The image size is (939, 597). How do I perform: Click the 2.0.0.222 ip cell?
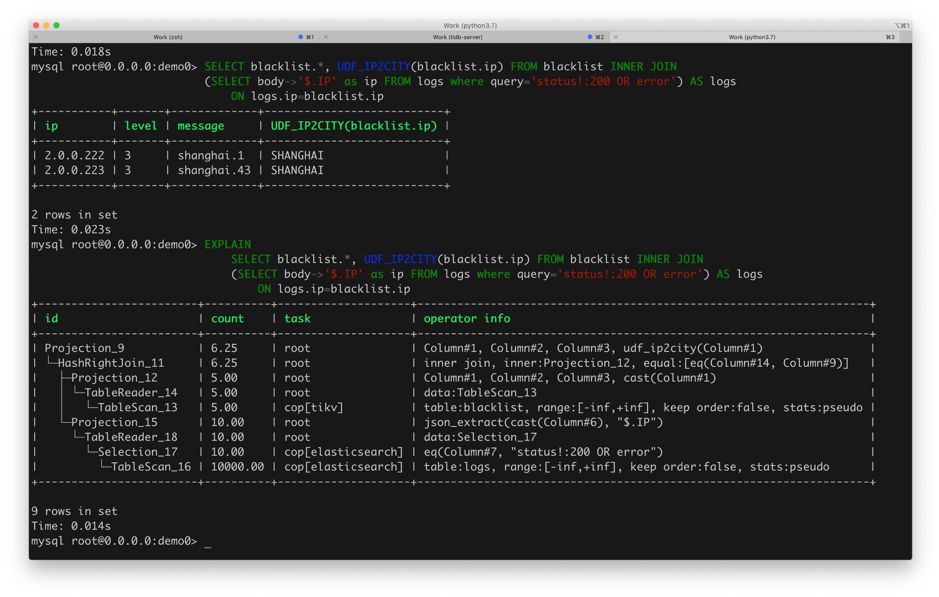tap(72, 156)
